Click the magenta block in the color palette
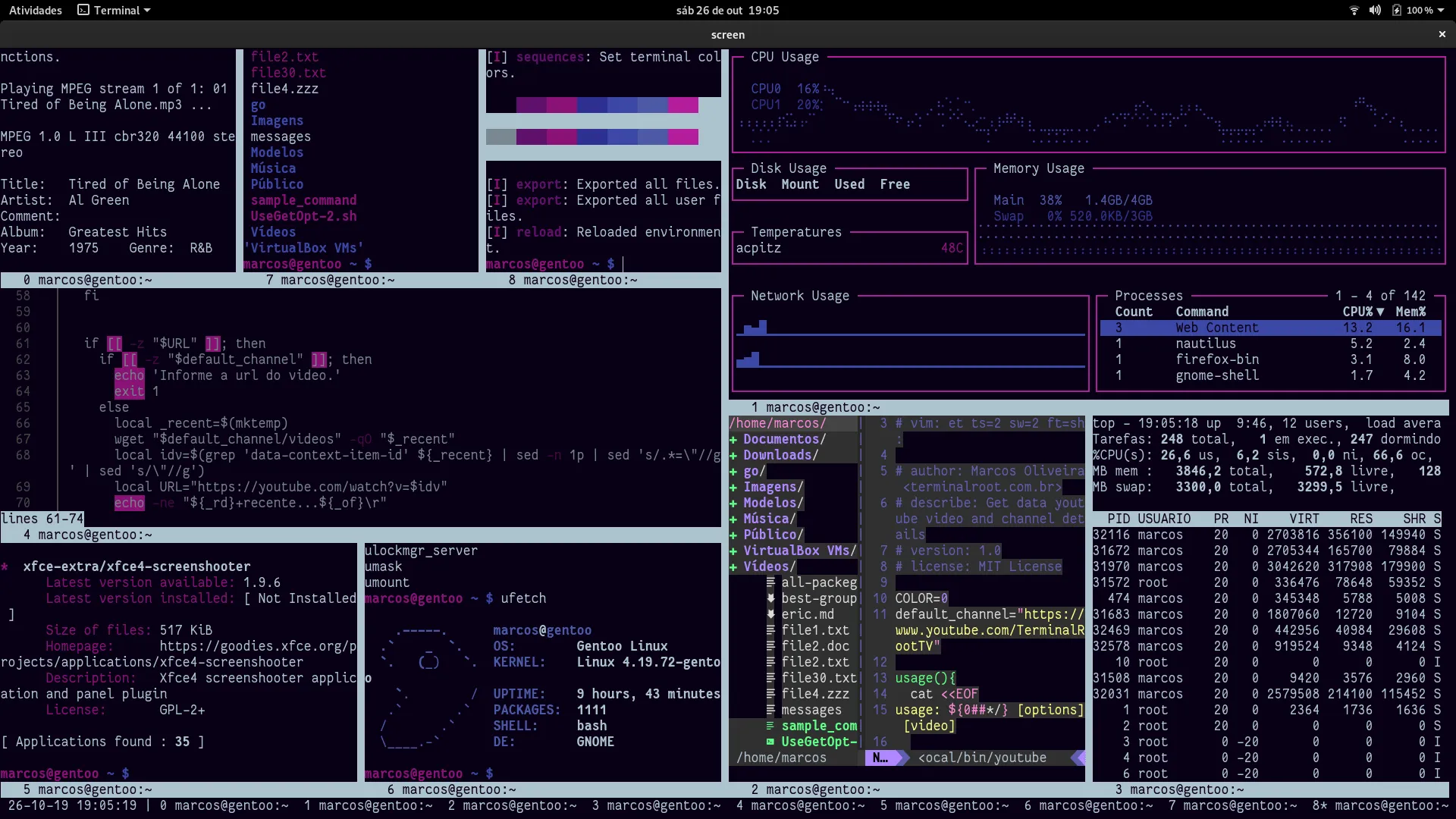The image size is (1456, 819). point(682,105)
